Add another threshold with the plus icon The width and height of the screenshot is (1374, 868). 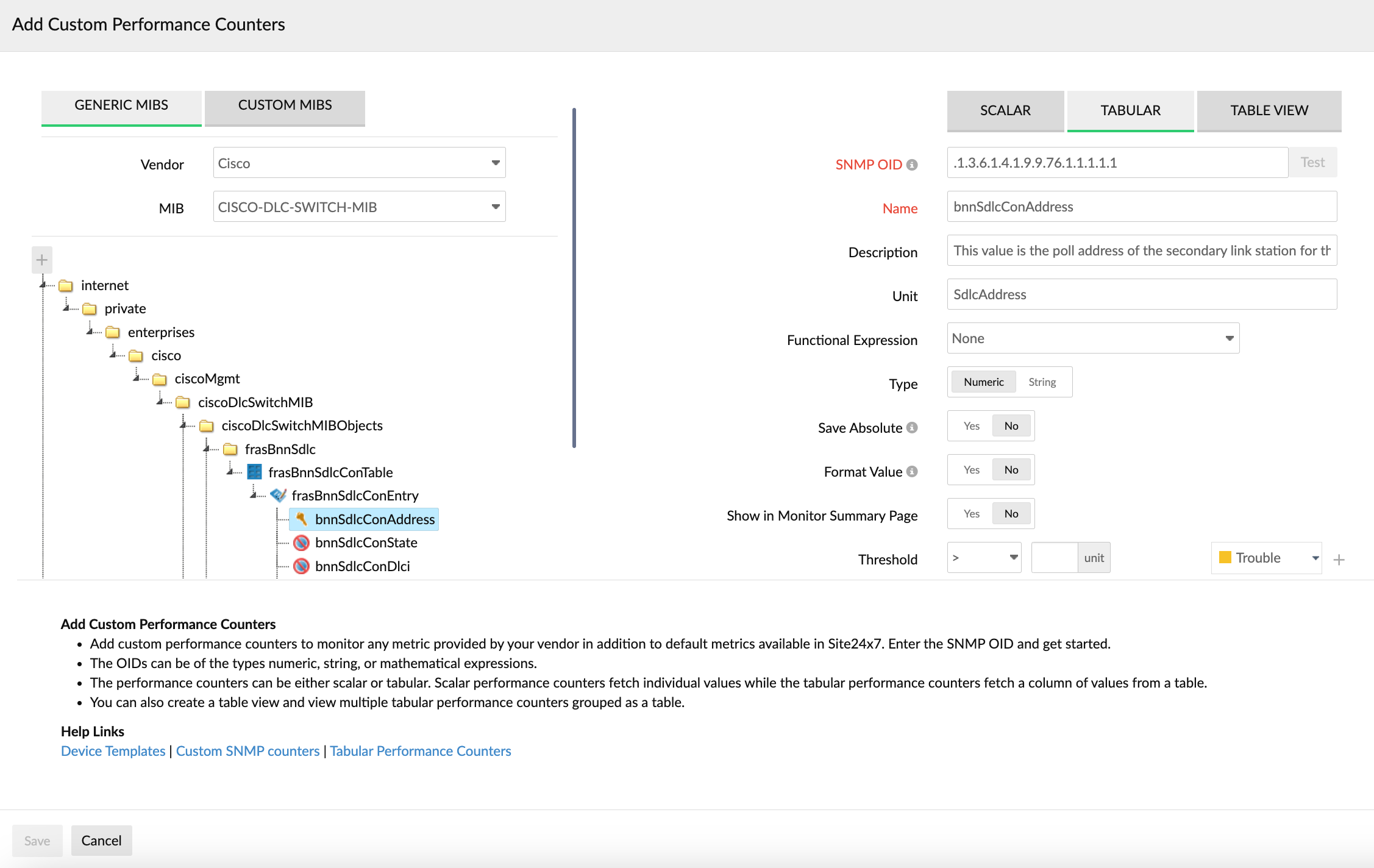coord(1339,560)
